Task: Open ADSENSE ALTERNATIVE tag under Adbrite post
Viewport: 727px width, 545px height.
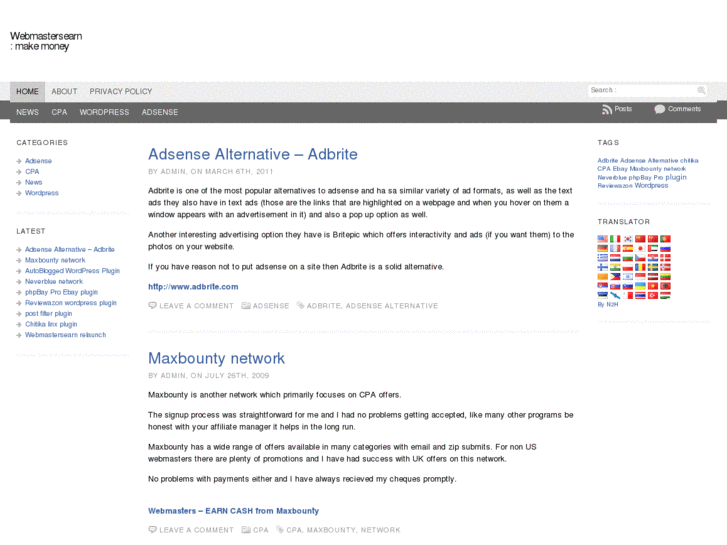Action: pyautogui.click(x=392, y=306)
